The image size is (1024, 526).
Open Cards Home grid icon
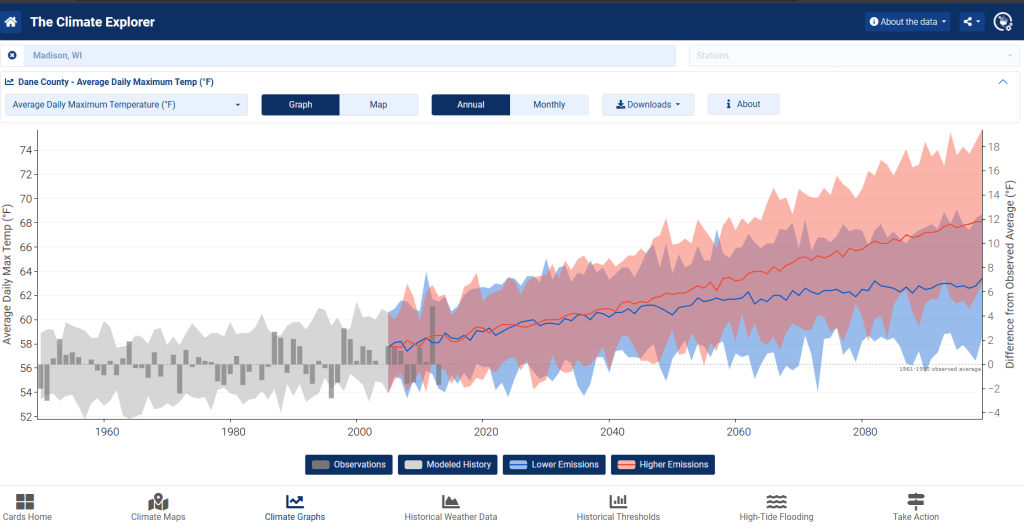coord(26,501)
